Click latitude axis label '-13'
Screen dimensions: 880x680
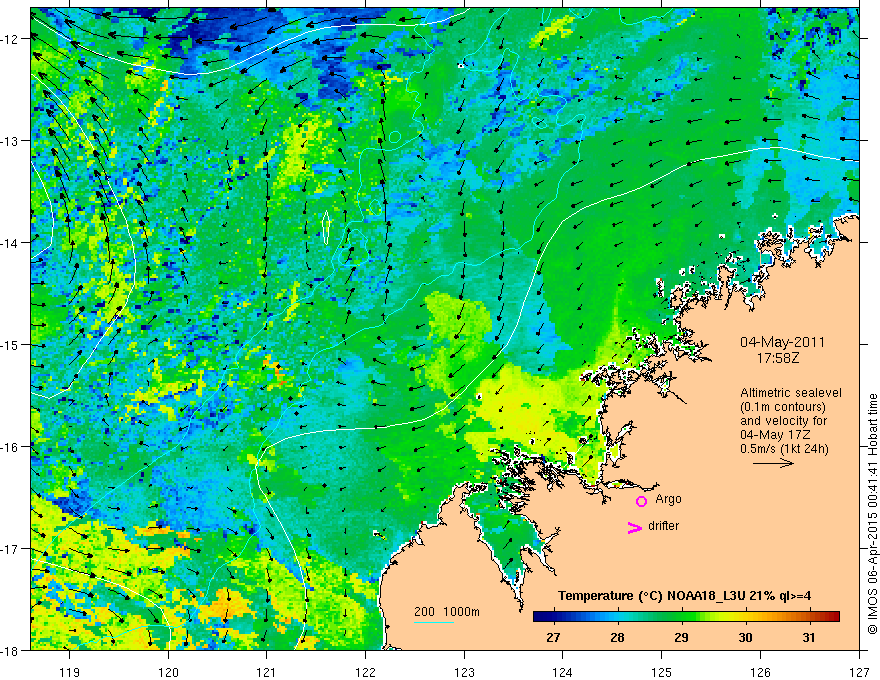click(x=12, y=141)
